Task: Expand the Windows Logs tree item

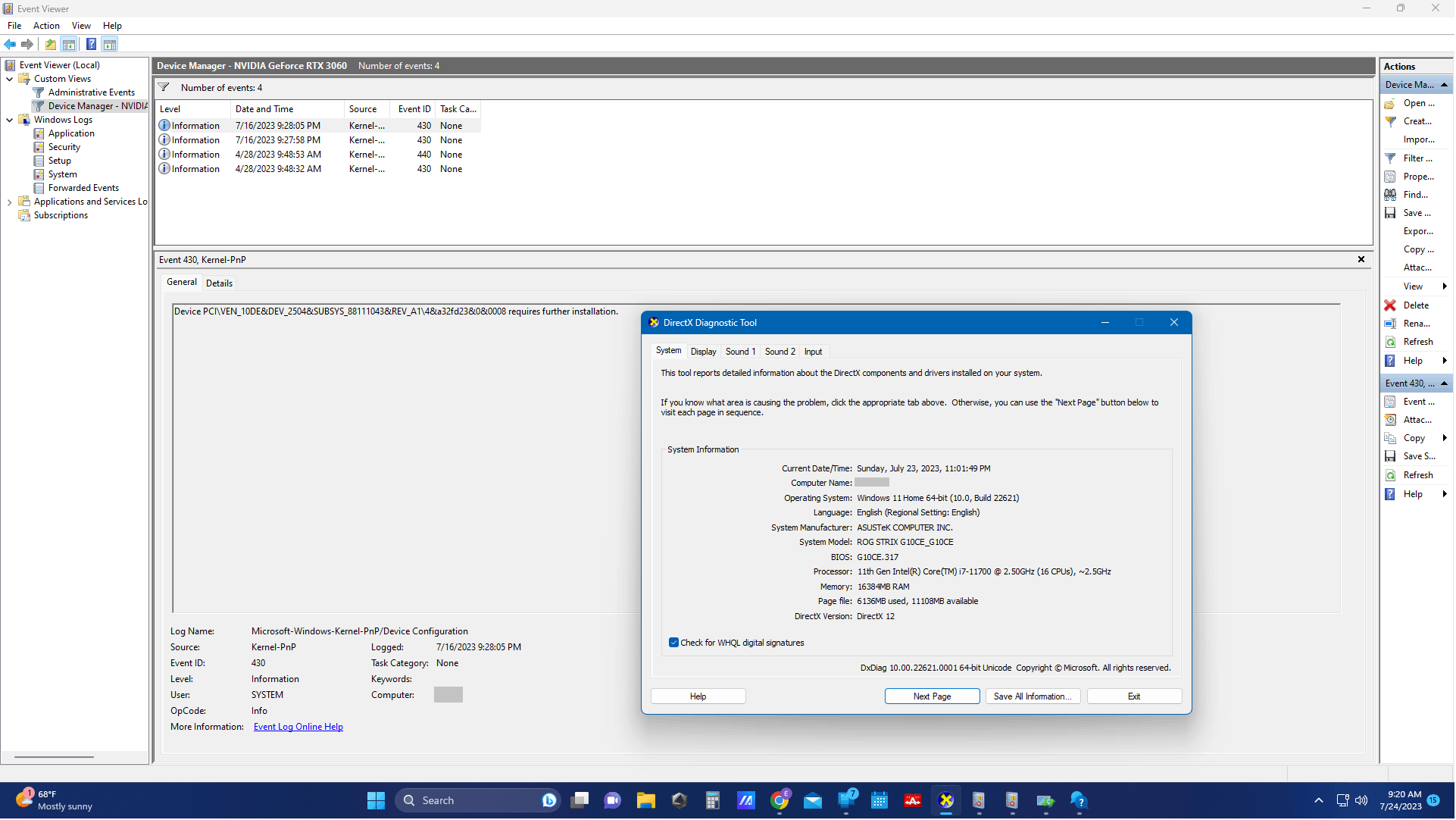Action: click(9, 119)
